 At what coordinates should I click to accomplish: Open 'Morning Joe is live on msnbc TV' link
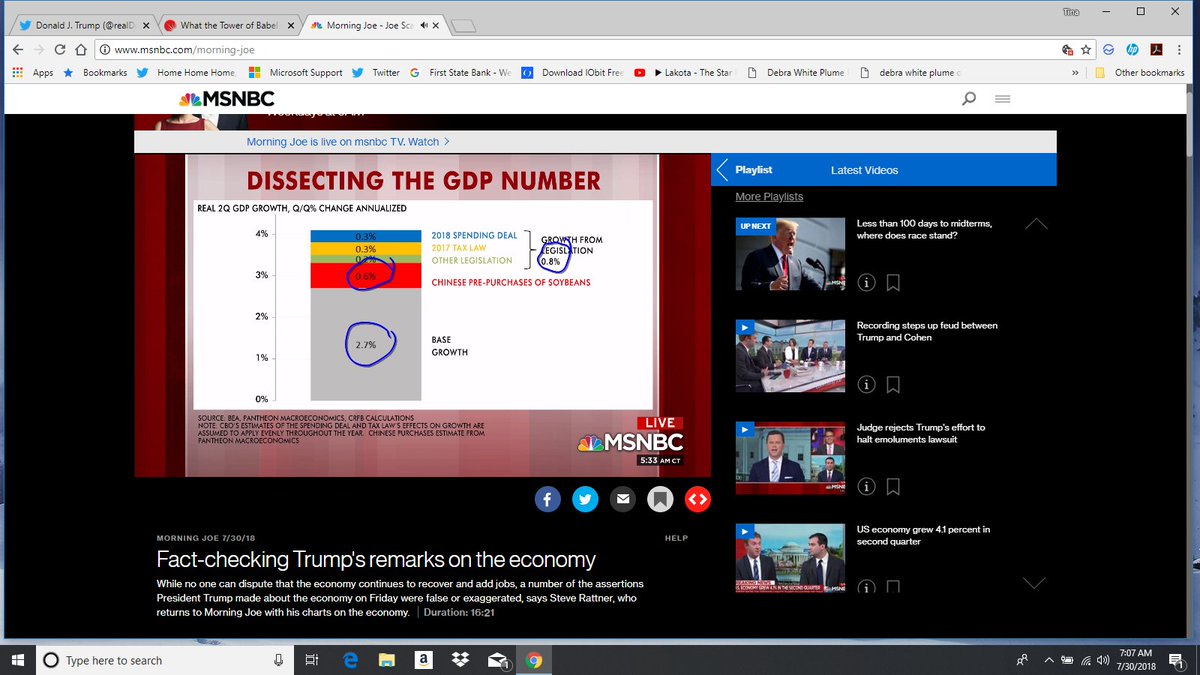point(348,142)
